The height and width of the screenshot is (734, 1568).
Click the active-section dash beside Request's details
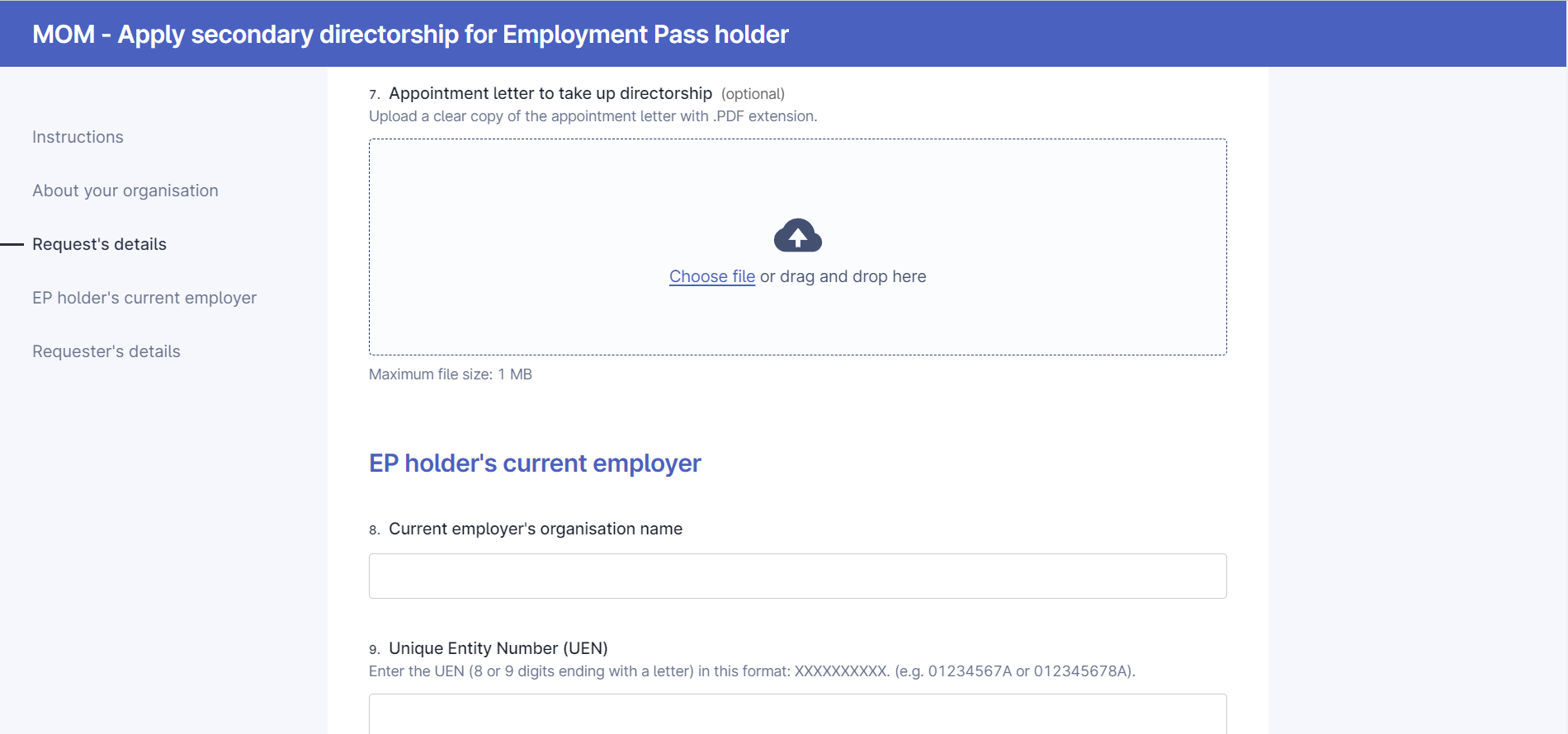click(x=12, y=244)
